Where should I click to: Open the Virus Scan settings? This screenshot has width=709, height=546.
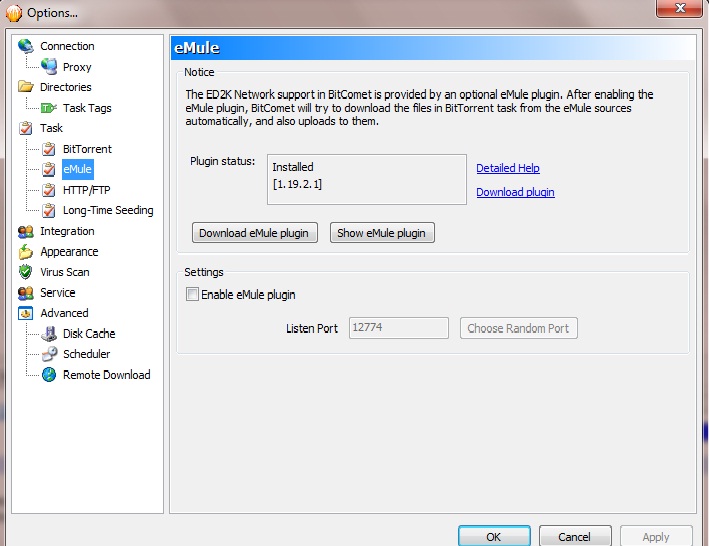coord(65,272)
